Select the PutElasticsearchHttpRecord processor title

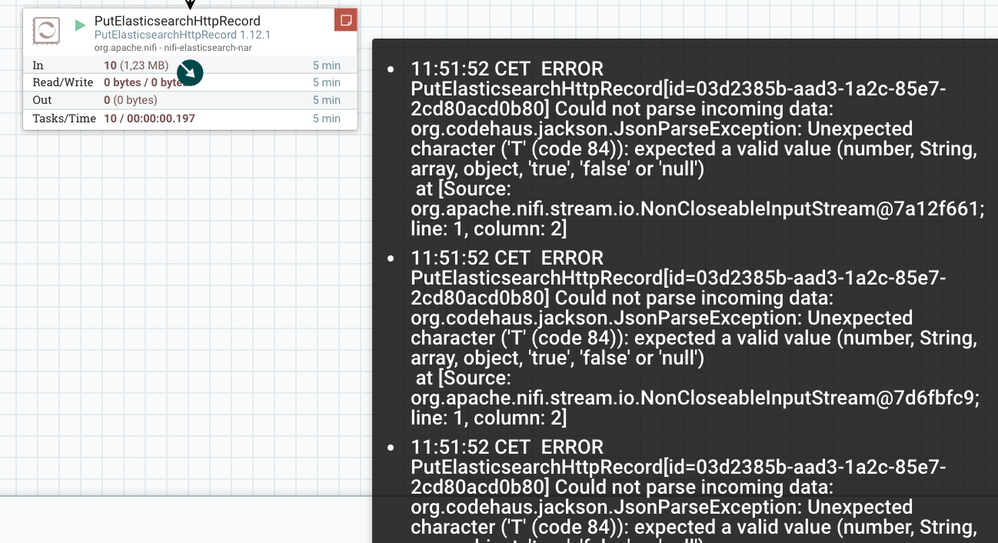(178, 21)
